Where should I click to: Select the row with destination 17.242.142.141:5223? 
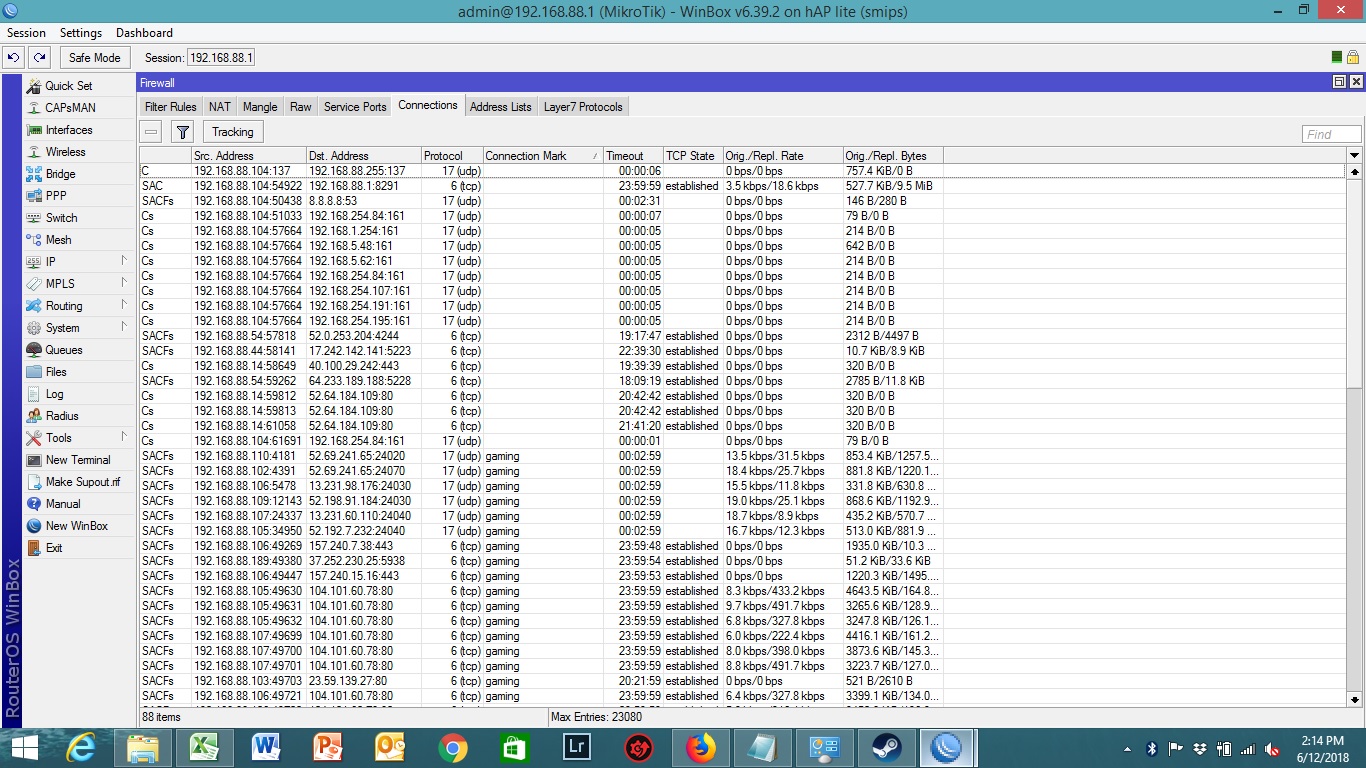(x=741, y=351)
